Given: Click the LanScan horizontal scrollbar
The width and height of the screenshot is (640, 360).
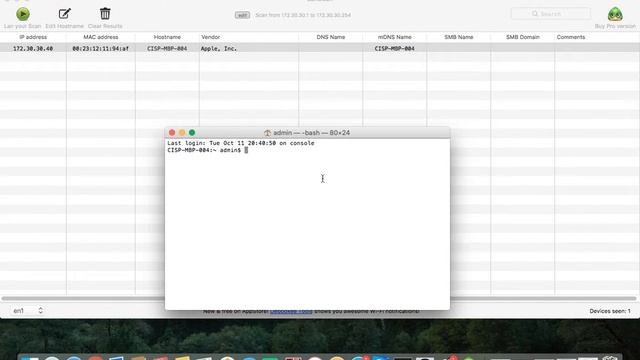Looking at the screenshot, I should tap(320, 298).
